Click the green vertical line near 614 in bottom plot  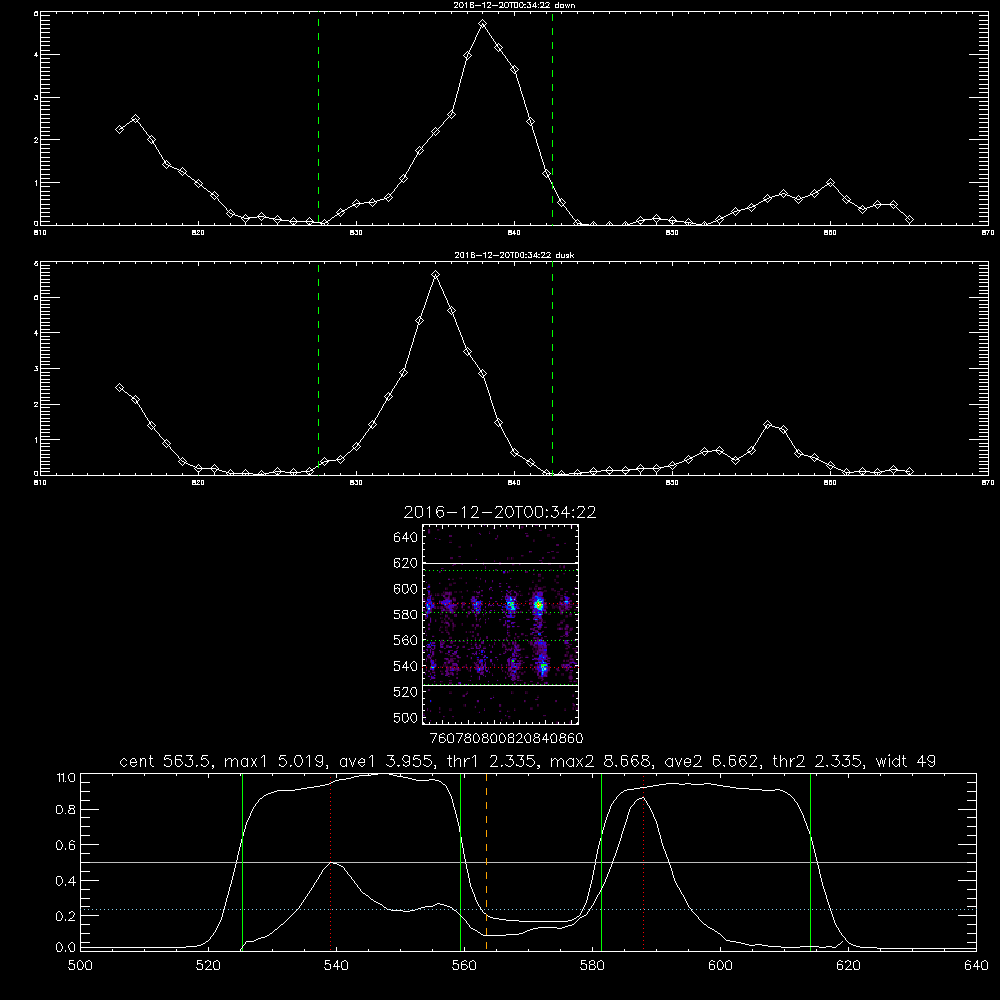click(811, 862)
